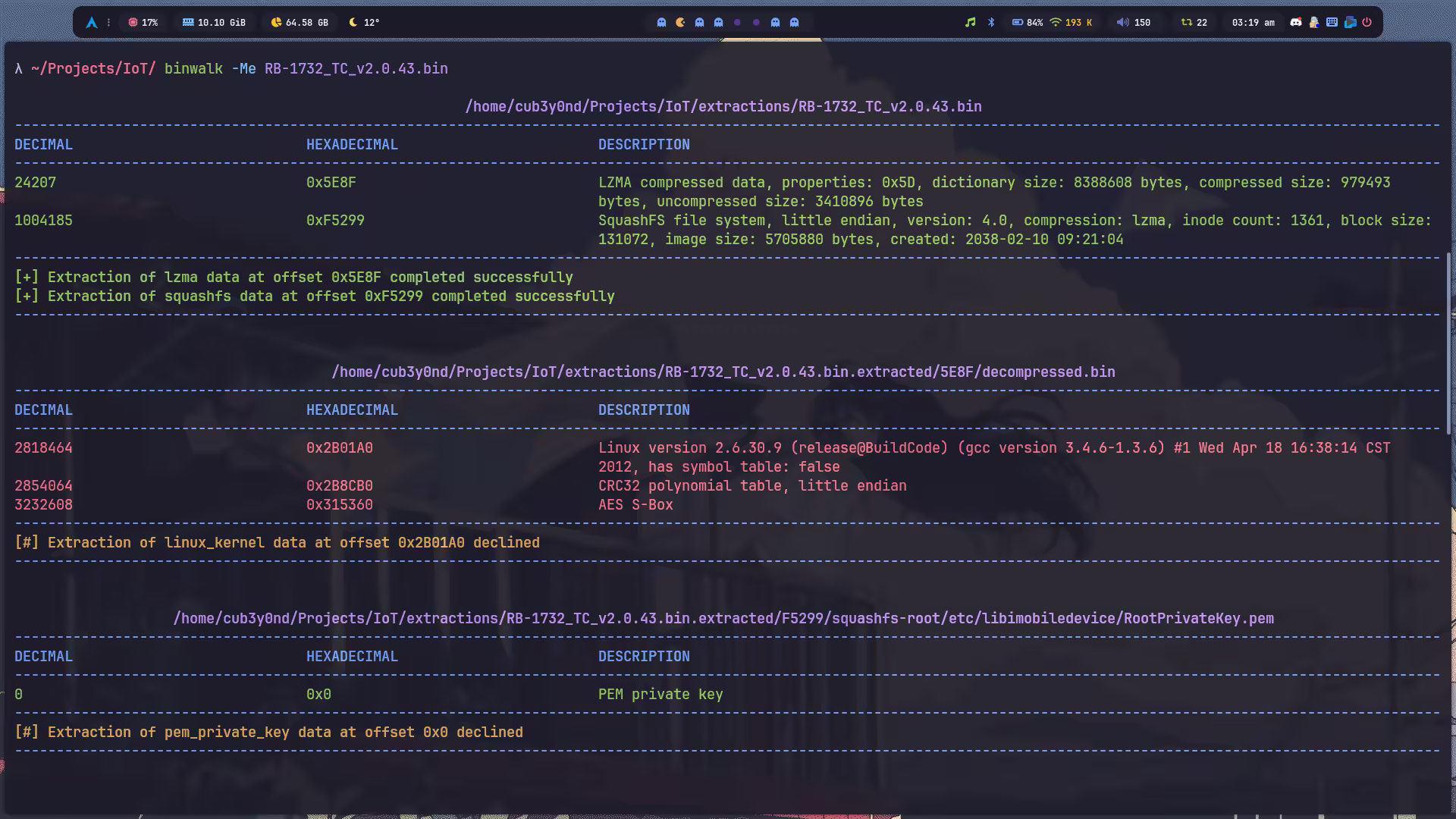Select the last ghost workspace icon

pos(794,23)
